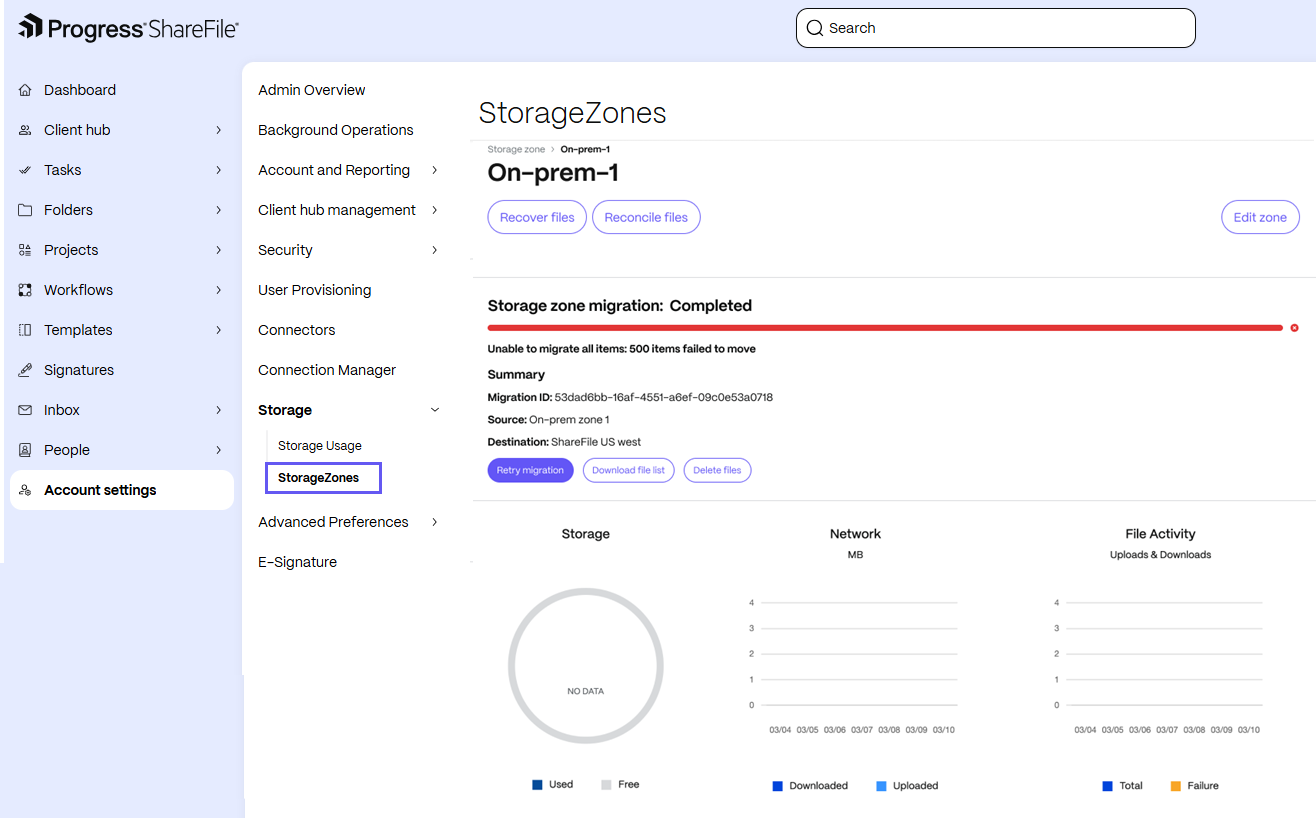
Task: Expand the Workflows sidebar chevron
Action: pyautogui.click(x=218, y=290)
